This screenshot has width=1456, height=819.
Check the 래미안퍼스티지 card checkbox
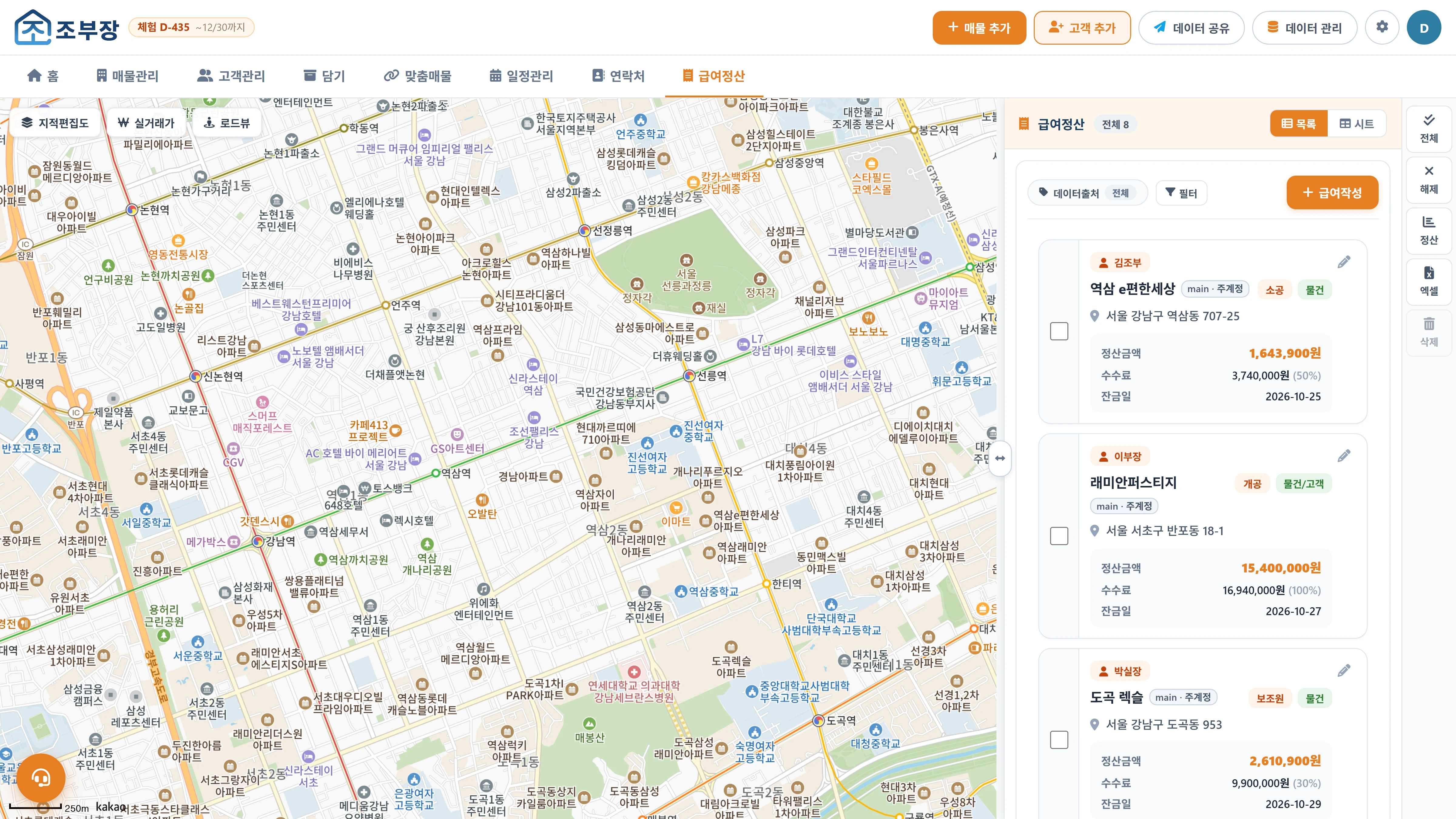pyautogui.click(x=1059, y=536)
